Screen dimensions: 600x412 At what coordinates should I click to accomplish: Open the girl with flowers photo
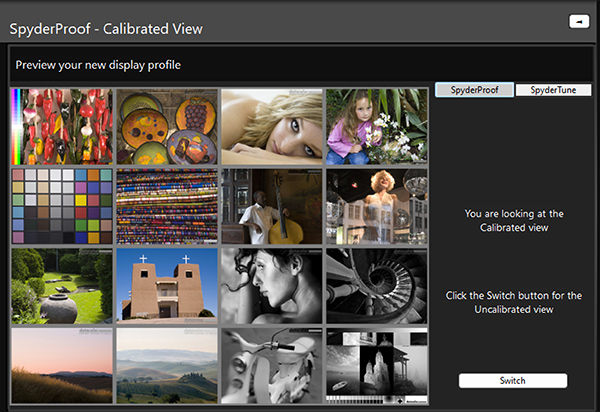[x=376, y=126]
